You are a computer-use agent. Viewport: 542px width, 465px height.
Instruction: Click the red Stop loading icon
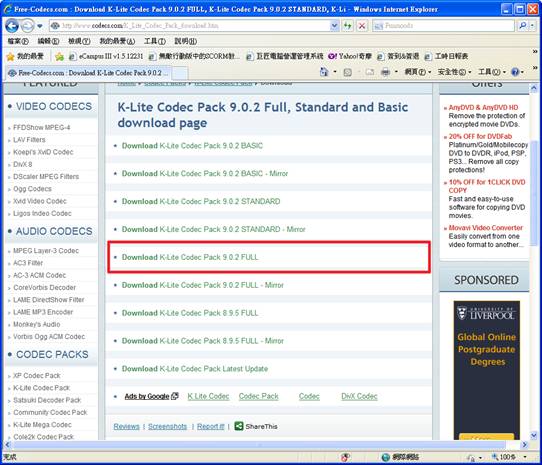(362, 26)
